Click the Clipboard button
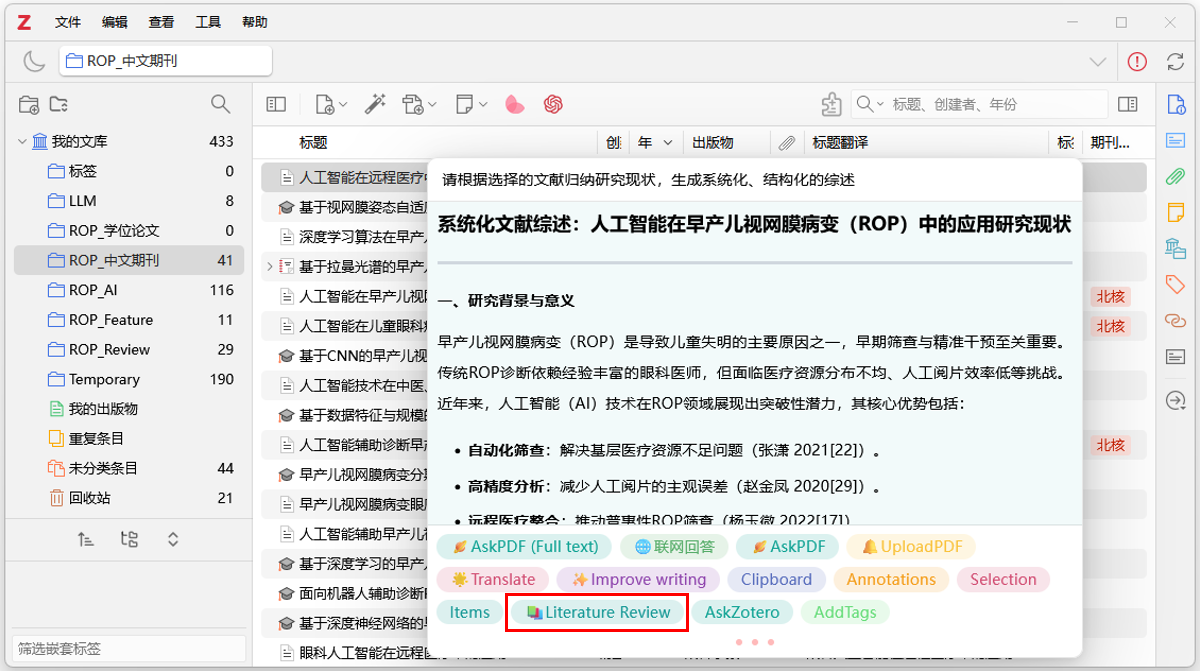This screenshot has width=1200, height=671. (x=777, y=579)
